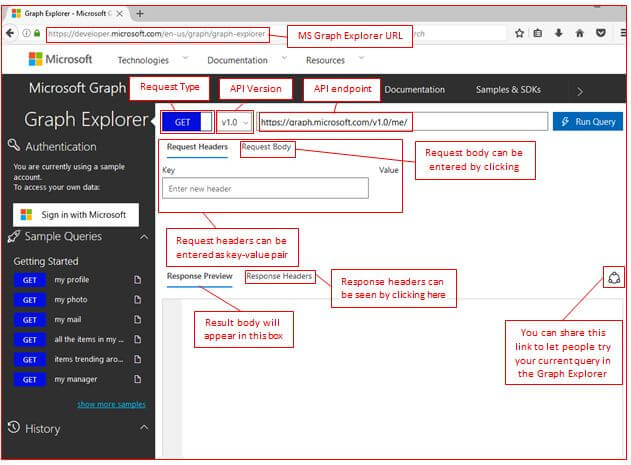Go to the browser home icon

click(579, 33)
